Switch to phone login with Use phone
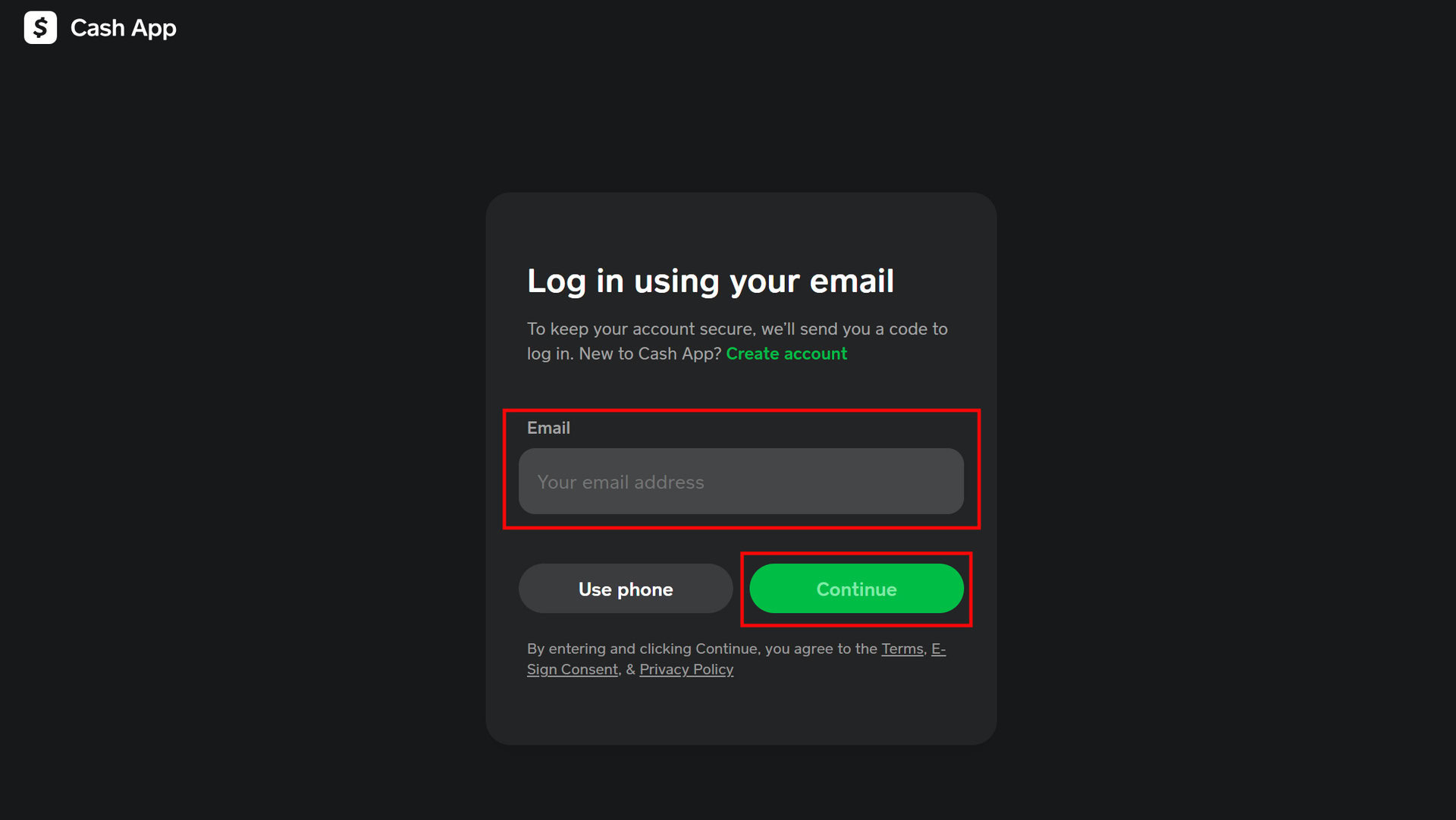1456x820 pixels. [x=626, y=589]
